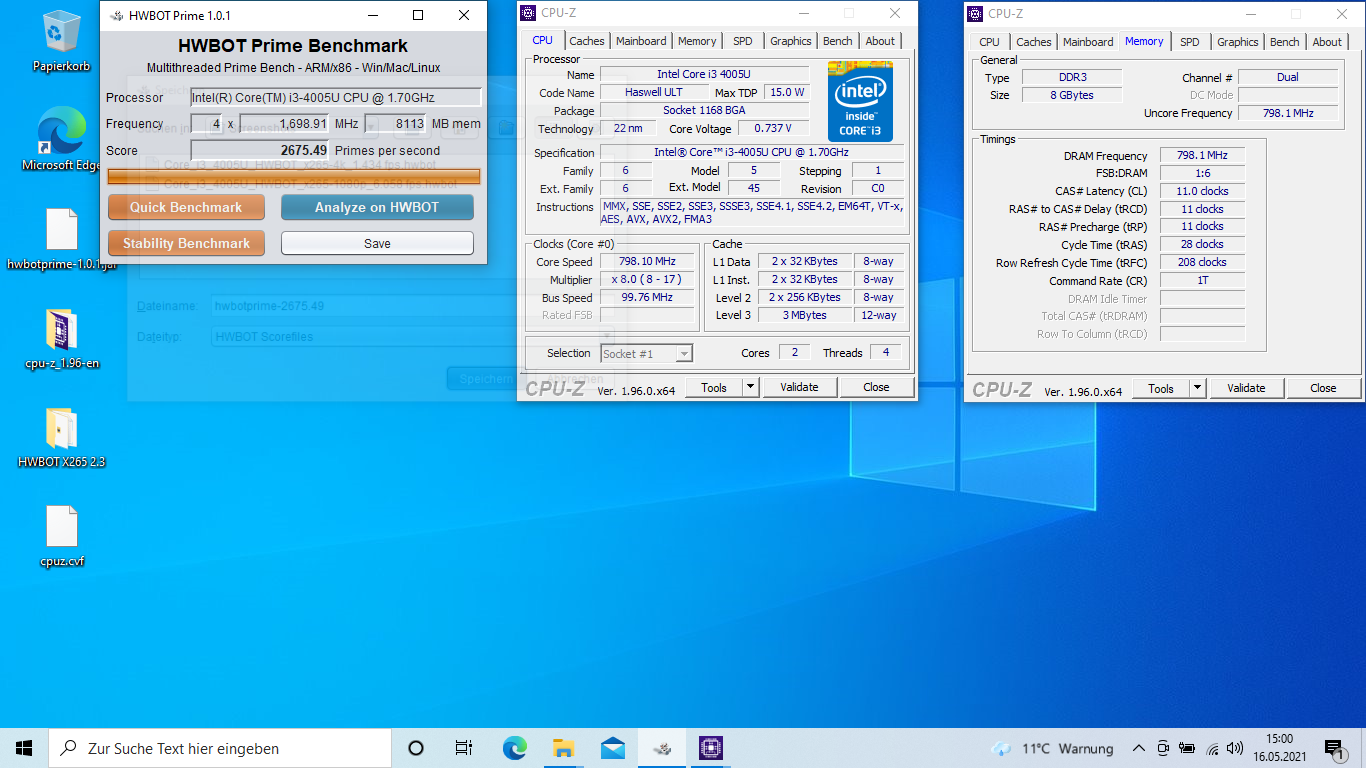Switch to the HWBOT Prime Java taskbar icon

(661, 748)
